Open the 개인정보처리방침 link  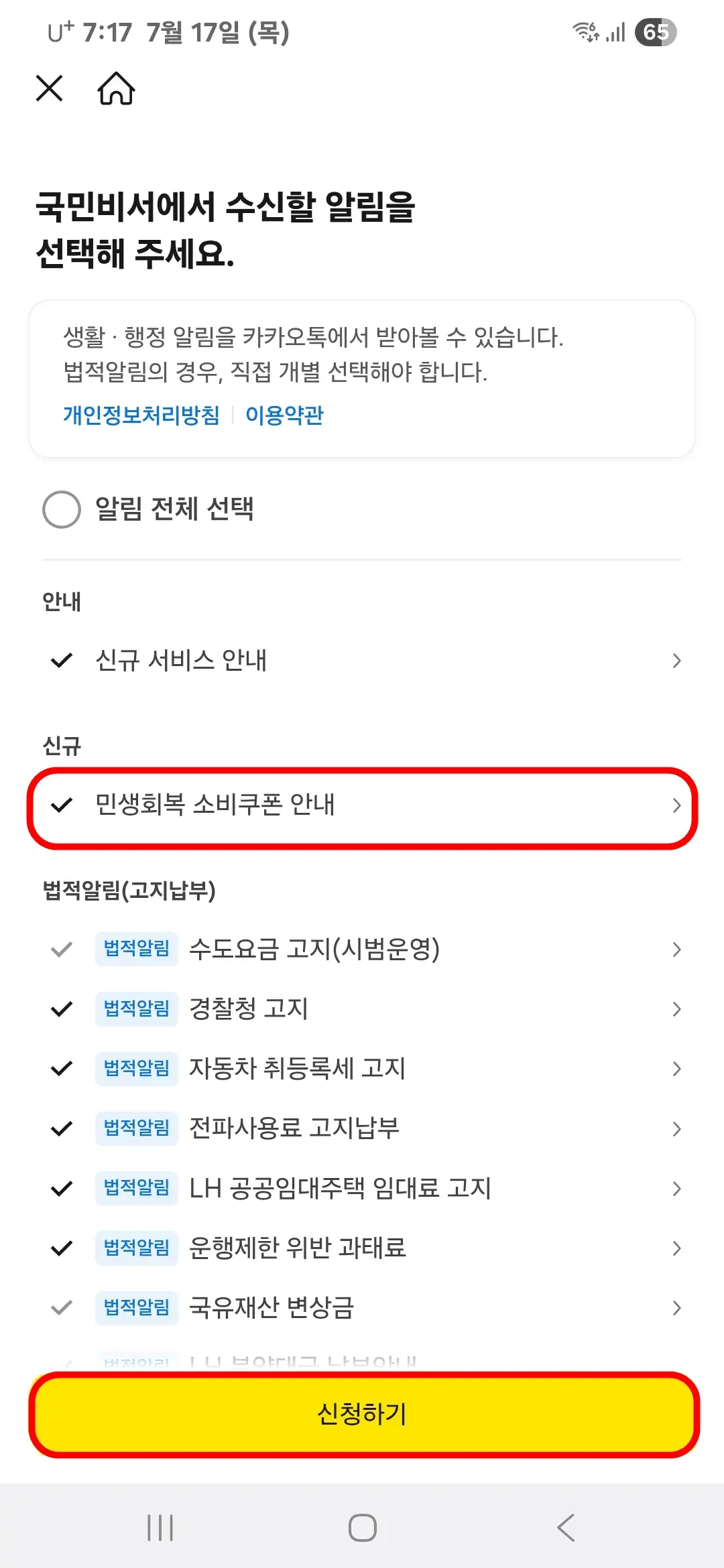point(139,415)
